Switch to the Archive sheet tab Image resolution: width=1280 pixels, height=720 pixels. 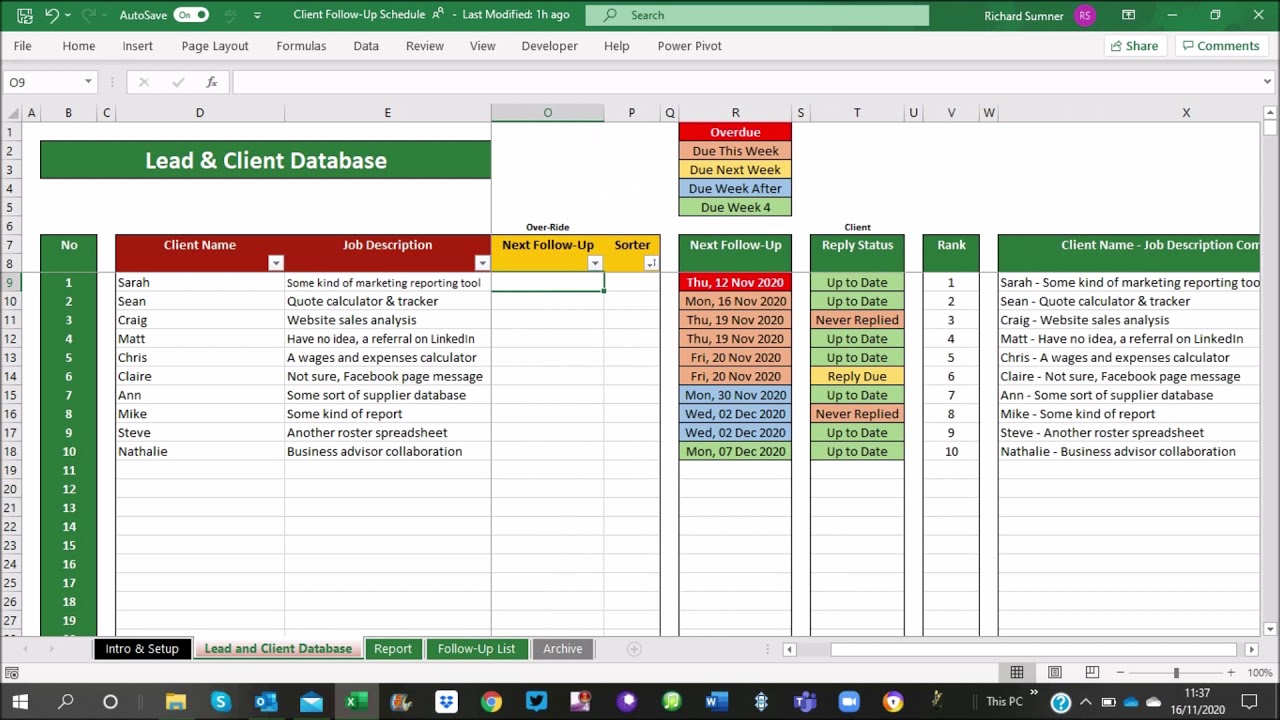[563, 649]
